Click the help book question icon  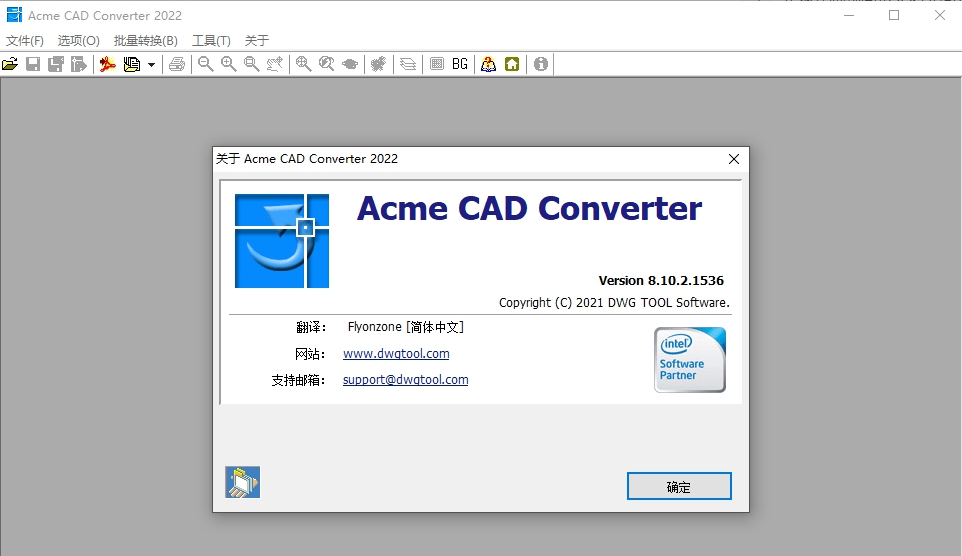tap(488, 64)
